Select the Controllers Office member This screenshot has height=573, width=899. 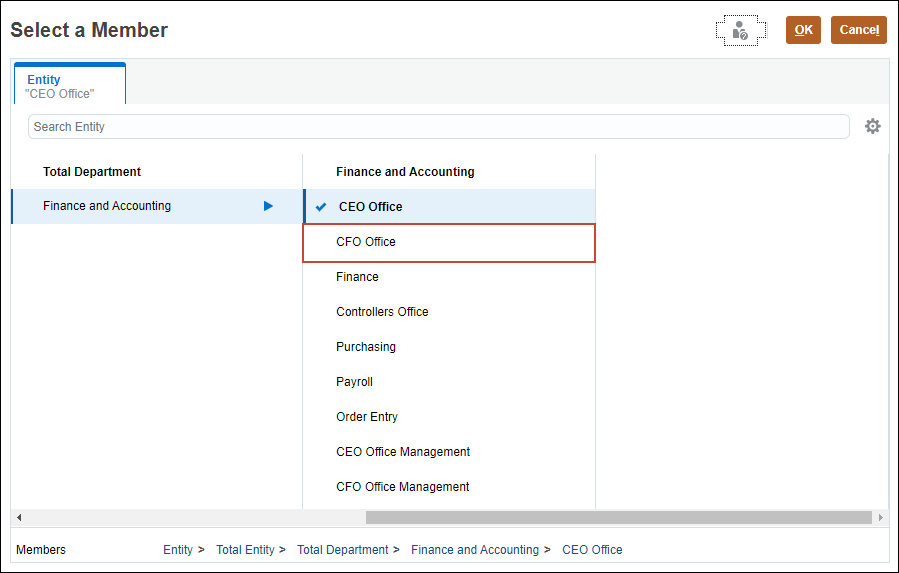[x=449, y=312]
